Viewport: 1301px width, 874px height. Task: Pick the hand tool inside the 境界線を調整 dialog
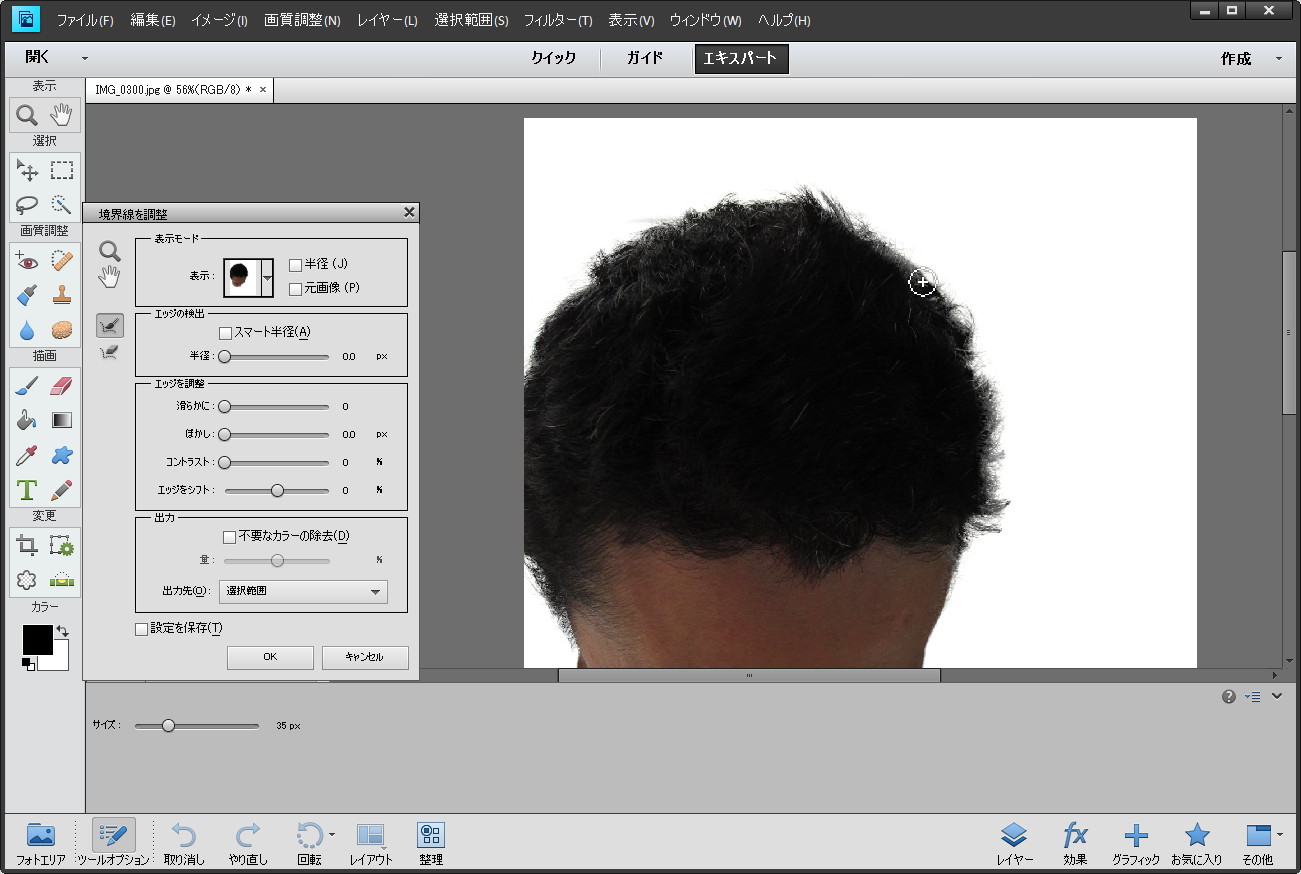point(110,276)
